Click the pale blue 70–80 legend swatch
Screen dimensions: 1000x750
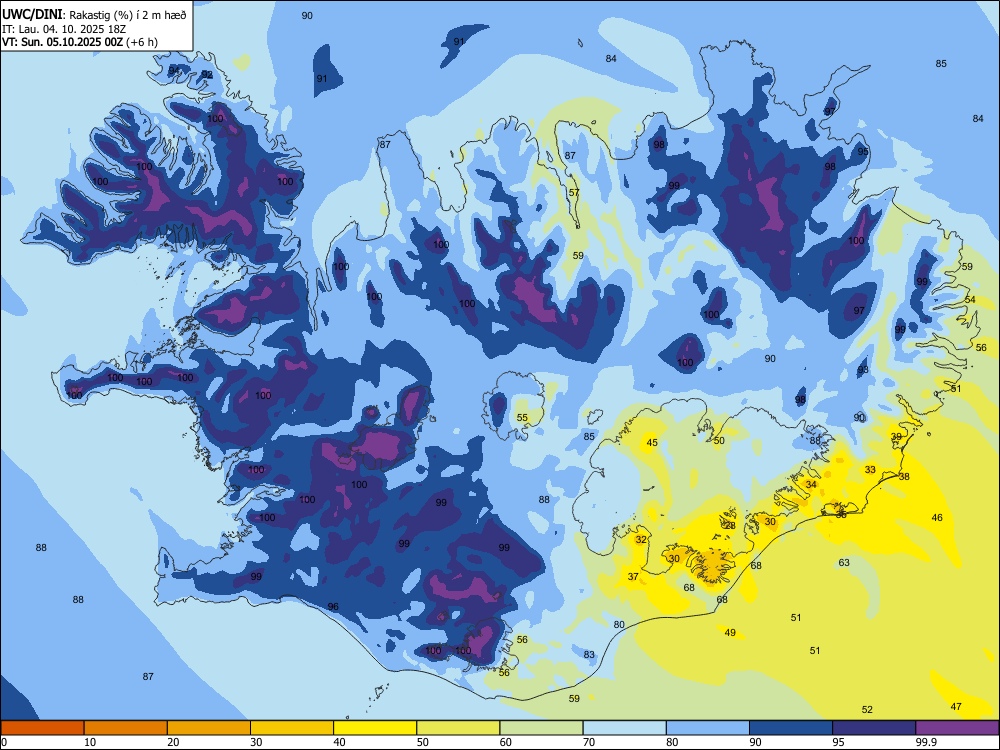point(624,728)
